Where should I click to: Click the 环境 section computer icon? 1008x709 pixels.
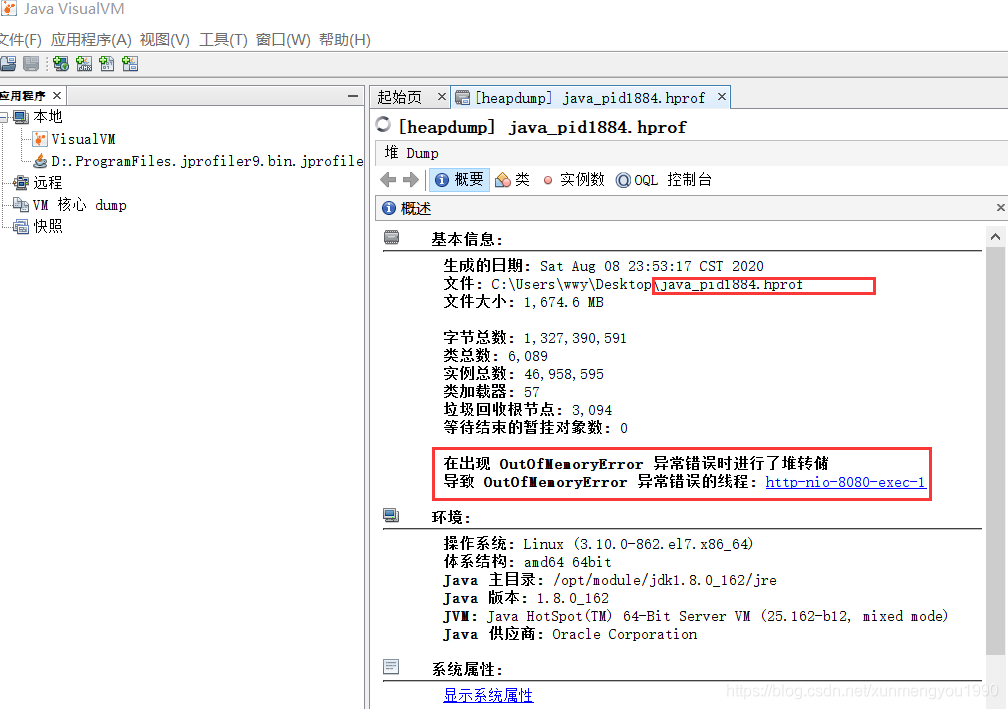[391, 516]
